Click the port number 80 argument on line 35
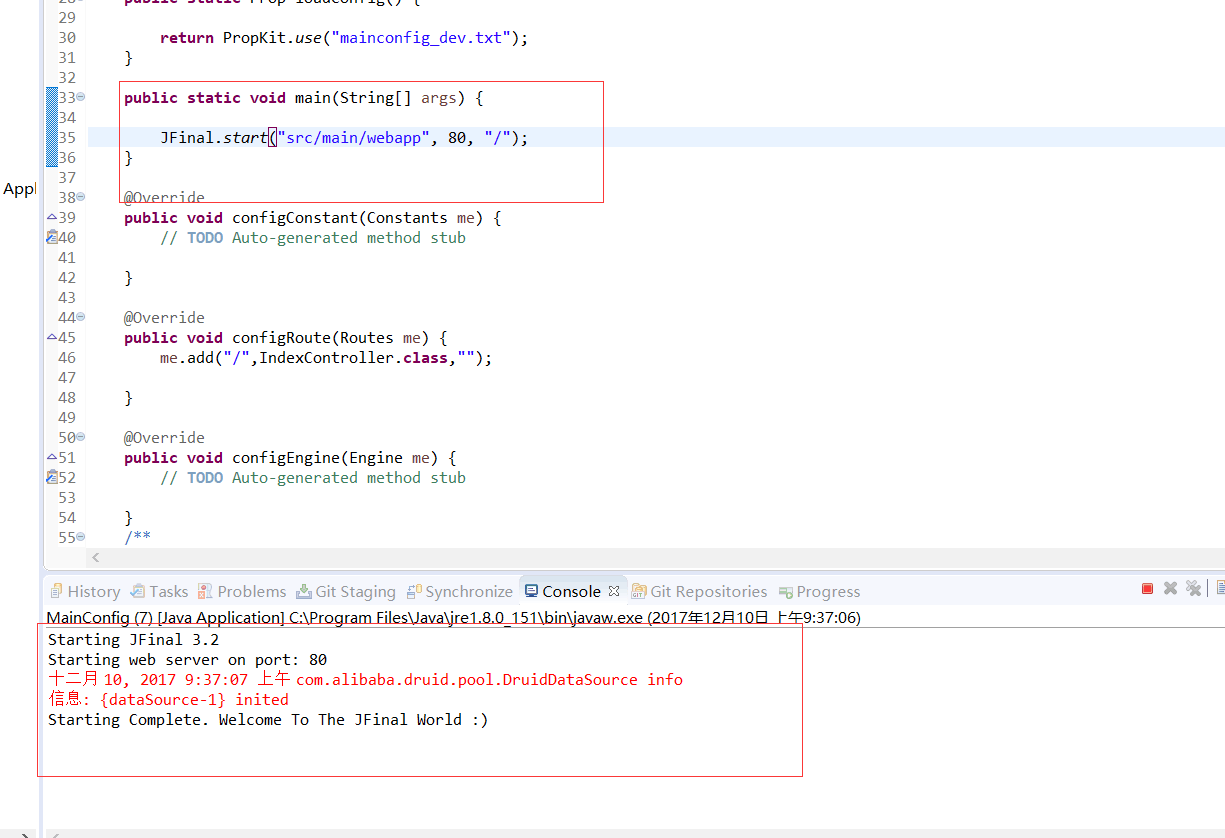This screenshot has width=1225, height=838. tap(457, 137)
